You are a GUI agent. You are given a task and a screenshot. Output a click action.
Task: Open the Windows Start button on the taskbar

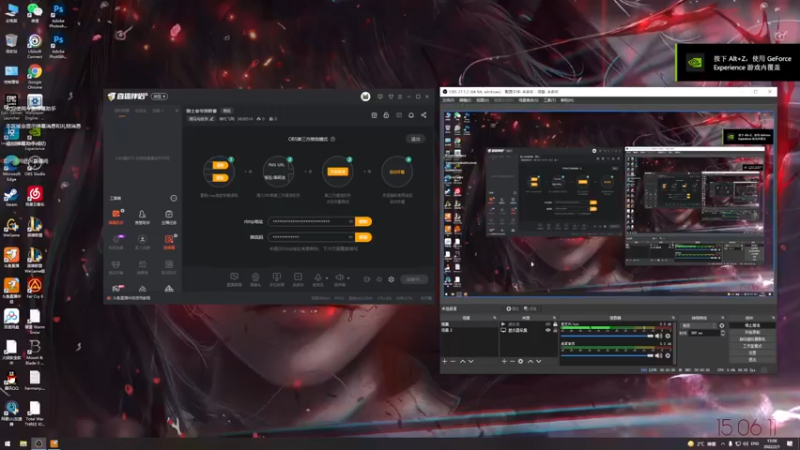[7, 443]
